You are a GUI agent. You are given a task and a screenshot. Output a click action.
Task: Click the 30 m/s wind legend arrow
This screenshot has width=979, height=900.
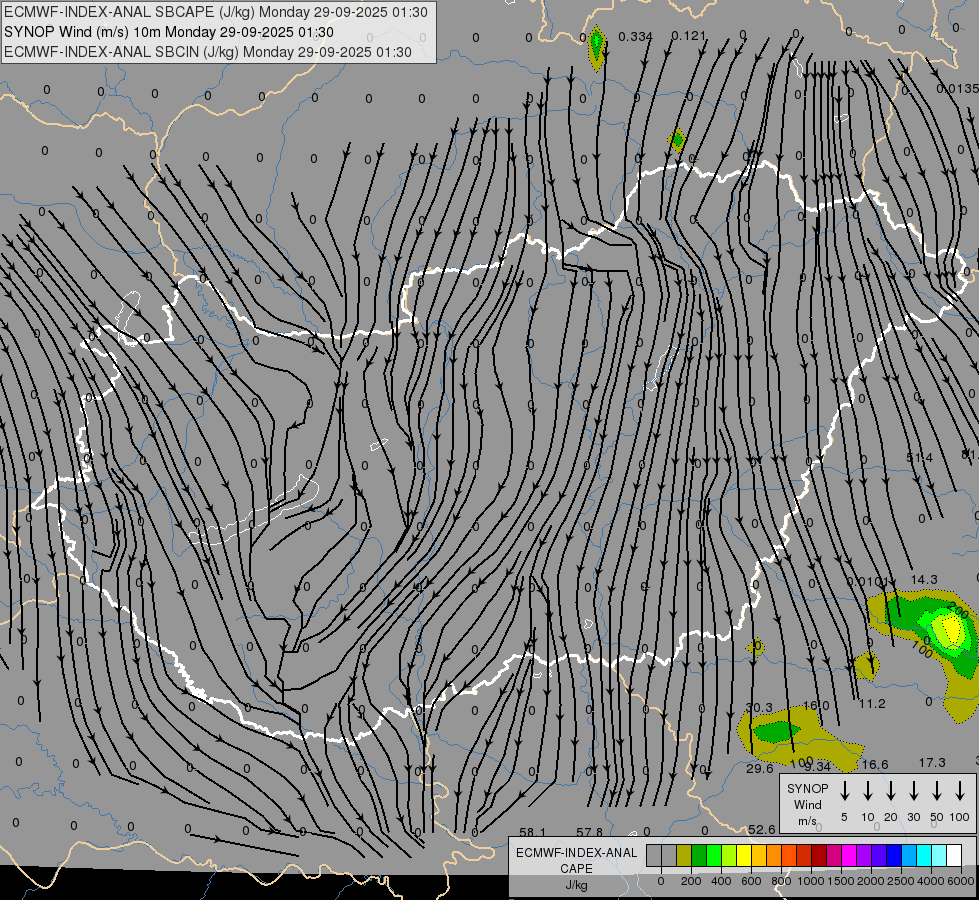tap(913, 791)
